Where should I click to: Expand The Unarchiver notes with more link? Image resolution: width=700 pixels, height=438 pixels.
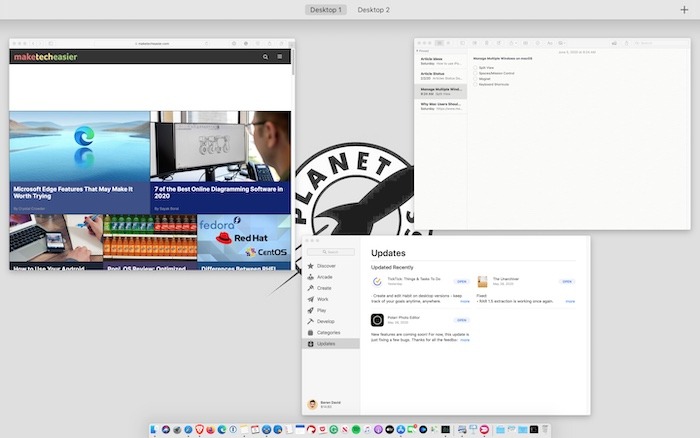pos(570,301)
